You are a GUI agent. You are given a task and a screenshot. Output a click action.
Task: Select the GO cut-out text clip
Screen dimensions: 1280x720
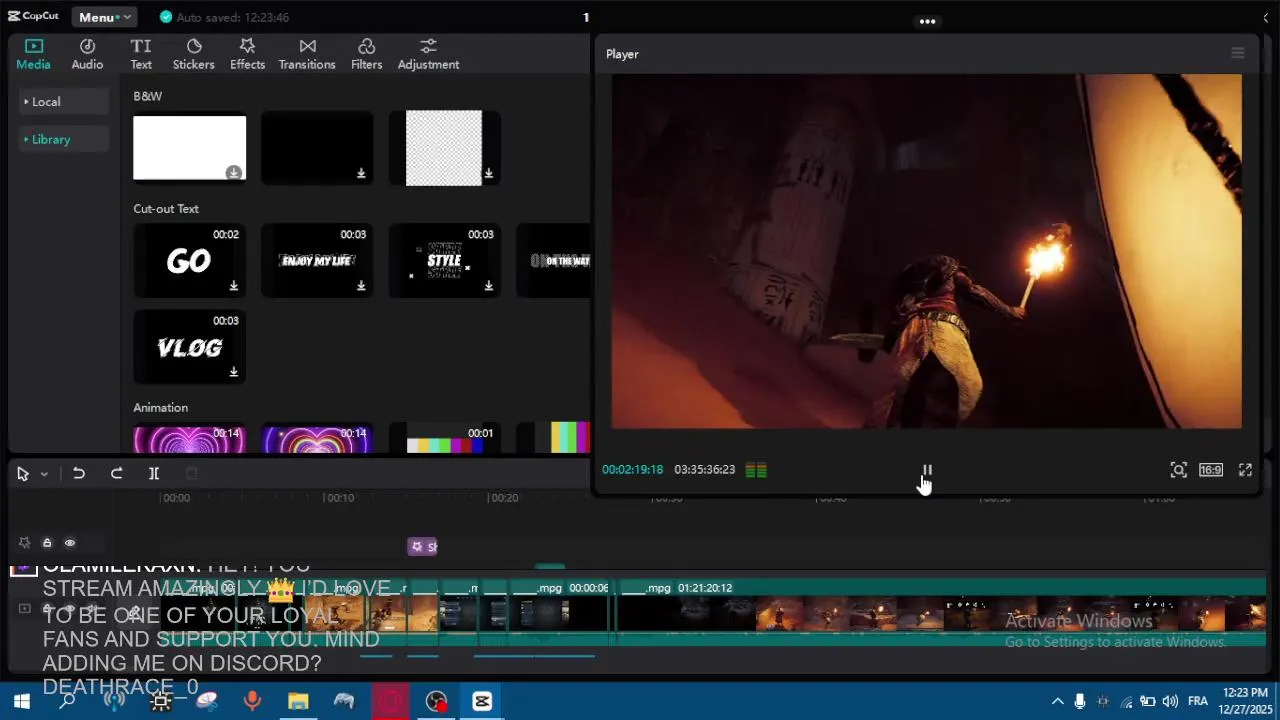tap(189, 260)
